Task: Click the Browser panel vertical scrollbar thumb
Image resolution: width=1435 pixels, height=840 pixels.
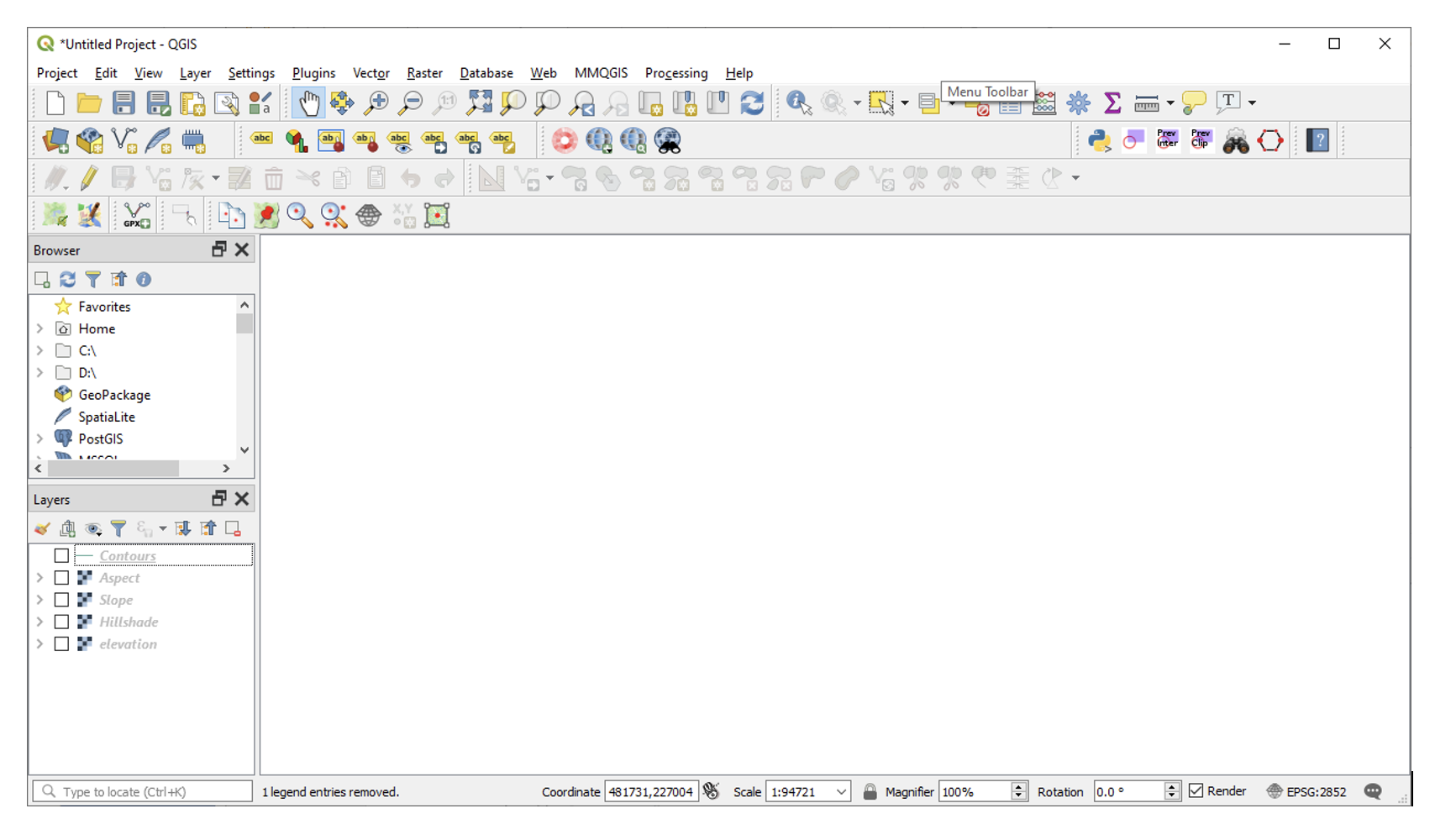Action: pyautogui.click(x=244, y=323)
